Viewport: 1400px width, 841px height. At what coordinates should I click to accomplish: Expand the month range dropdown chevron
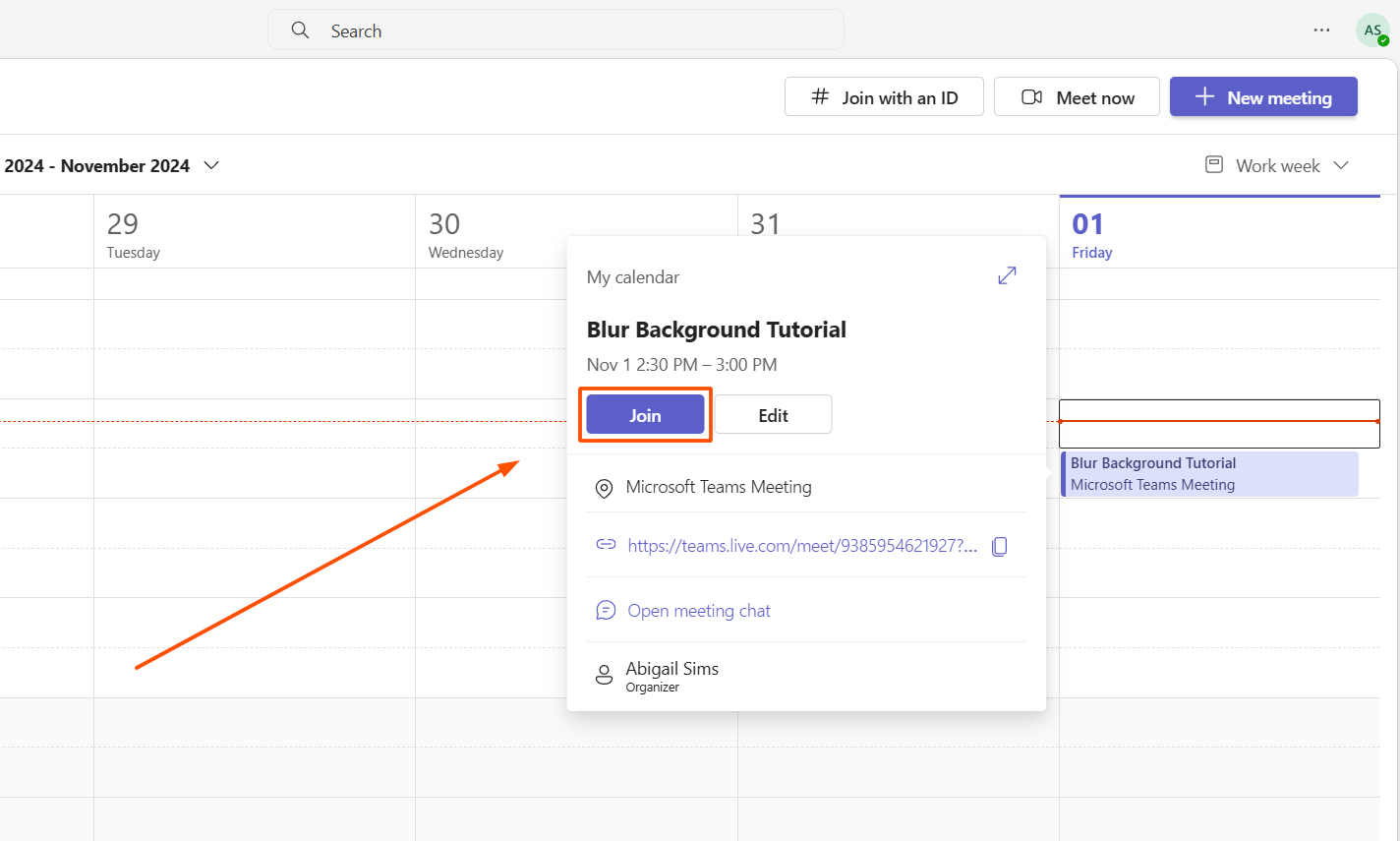point(211,165)
